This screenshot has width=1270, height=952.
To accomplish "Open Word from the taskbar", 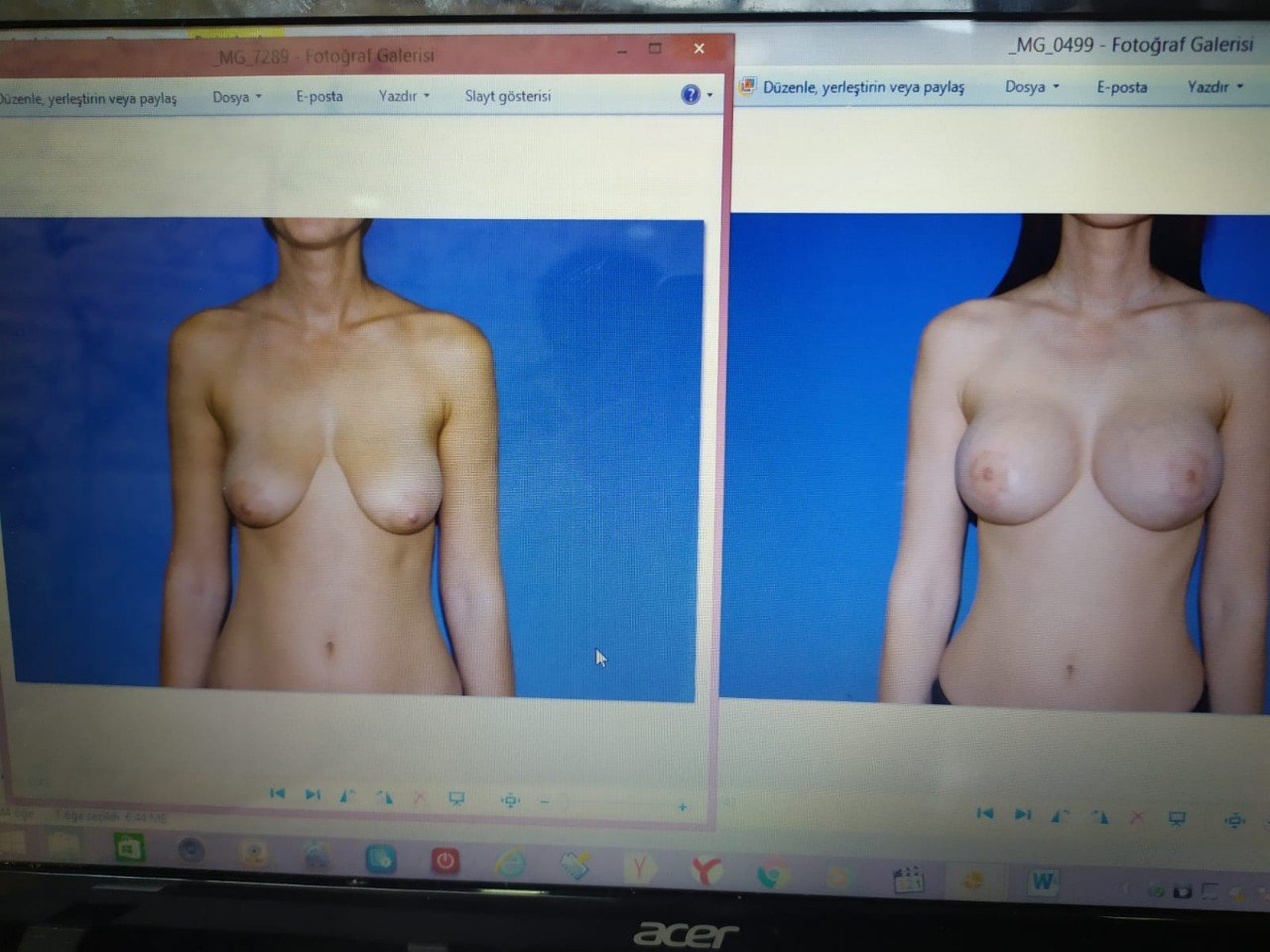I will [1043, 882].
